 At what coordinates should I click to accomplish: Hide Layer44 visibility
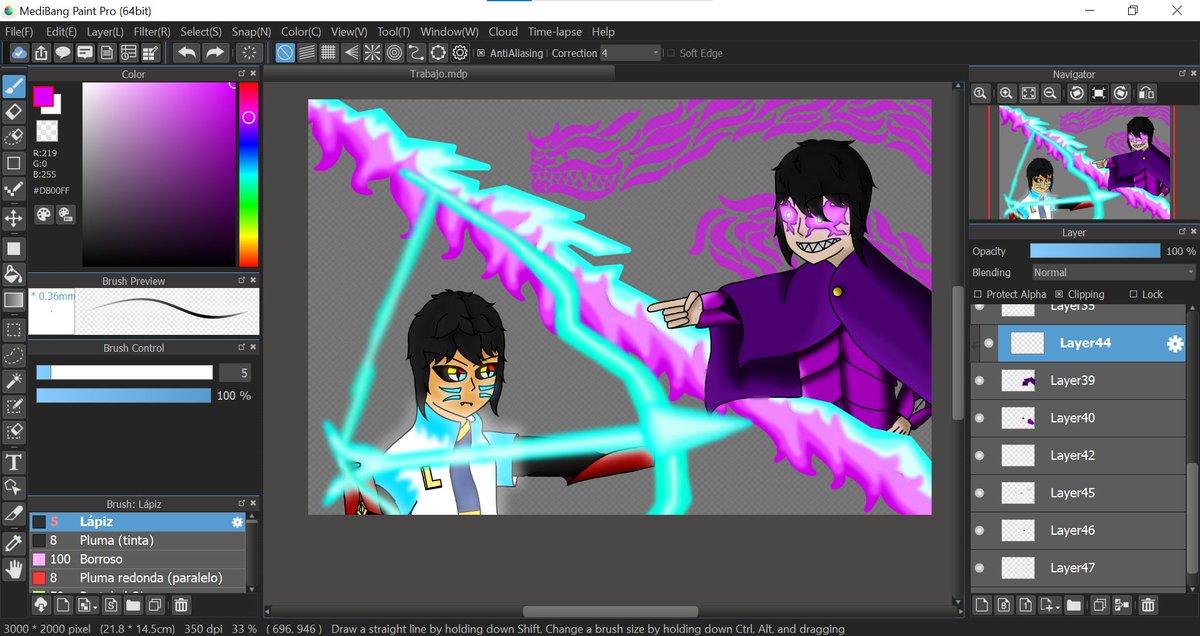tap(988, 343)
